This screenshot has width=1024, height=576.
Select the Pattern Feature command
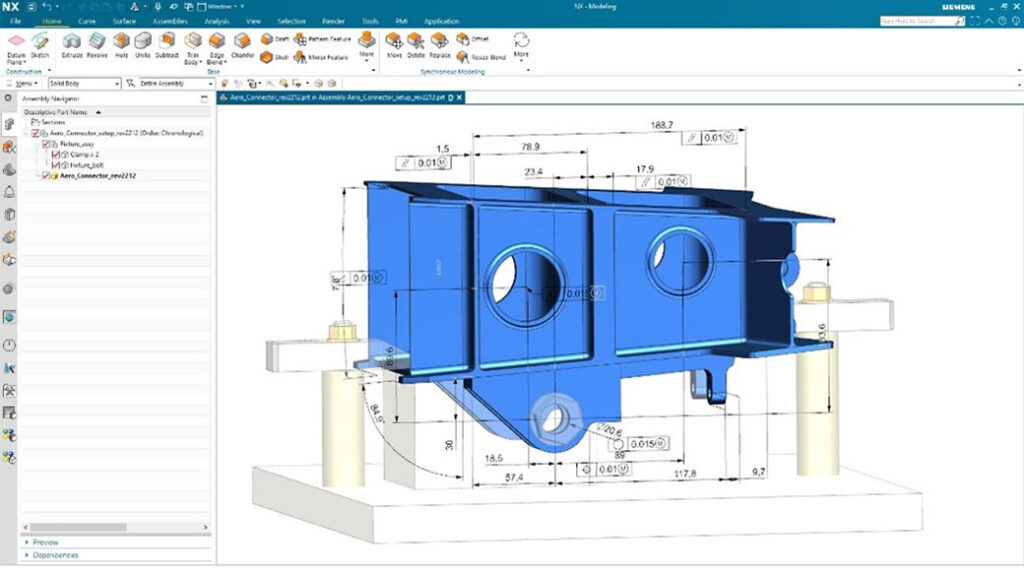300,37
